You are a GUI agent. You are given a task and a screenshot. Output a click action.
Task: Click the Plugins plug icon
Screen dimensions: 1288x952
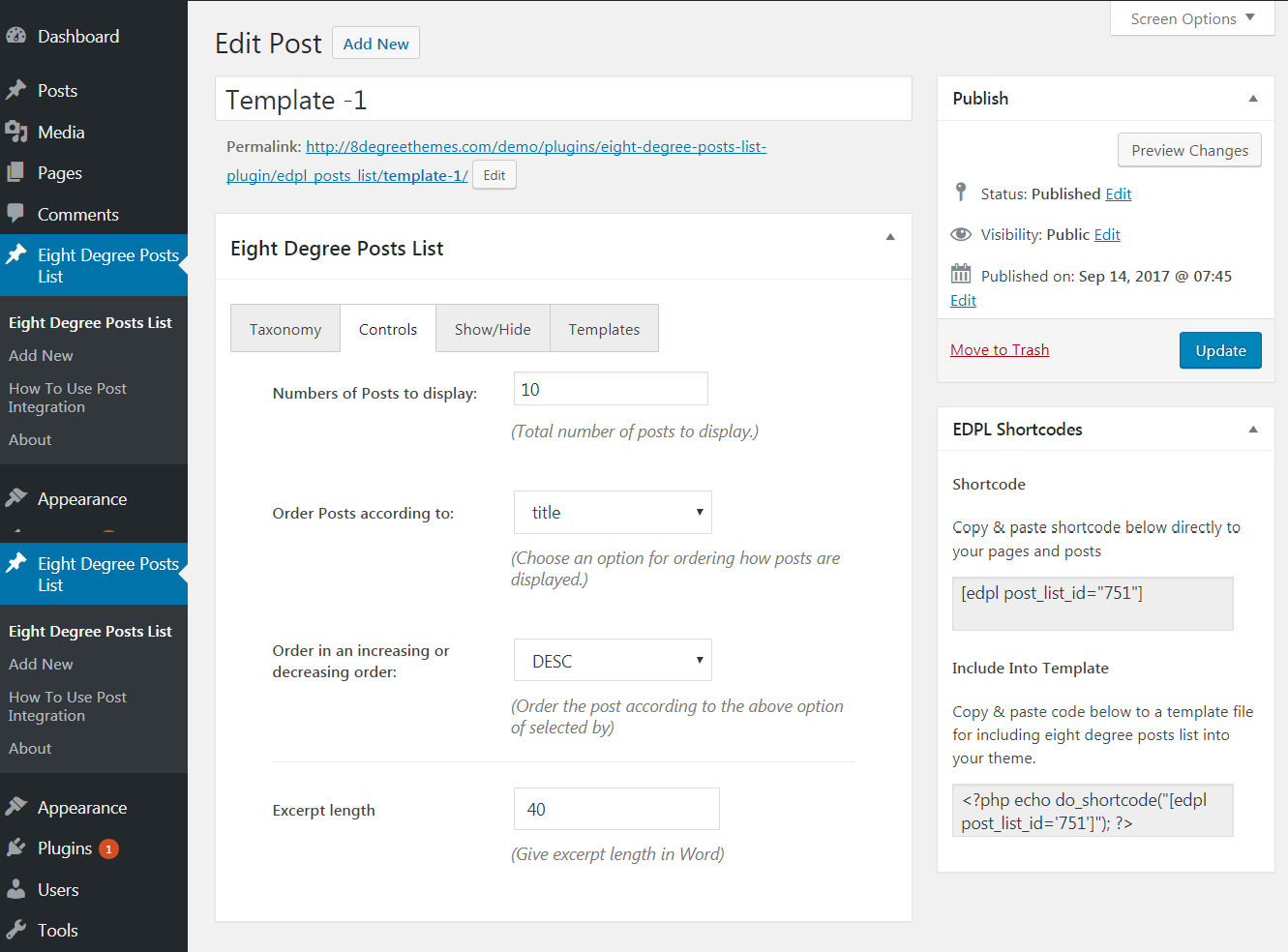15,848
